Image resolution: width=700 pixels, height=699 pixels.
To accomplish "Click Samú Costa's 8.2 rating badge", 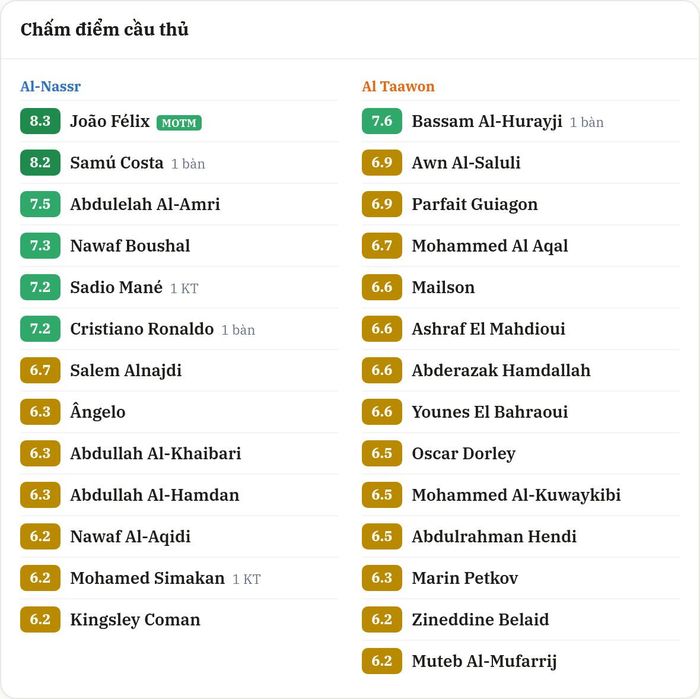I will pyautogui.click(x=40, y=162).
